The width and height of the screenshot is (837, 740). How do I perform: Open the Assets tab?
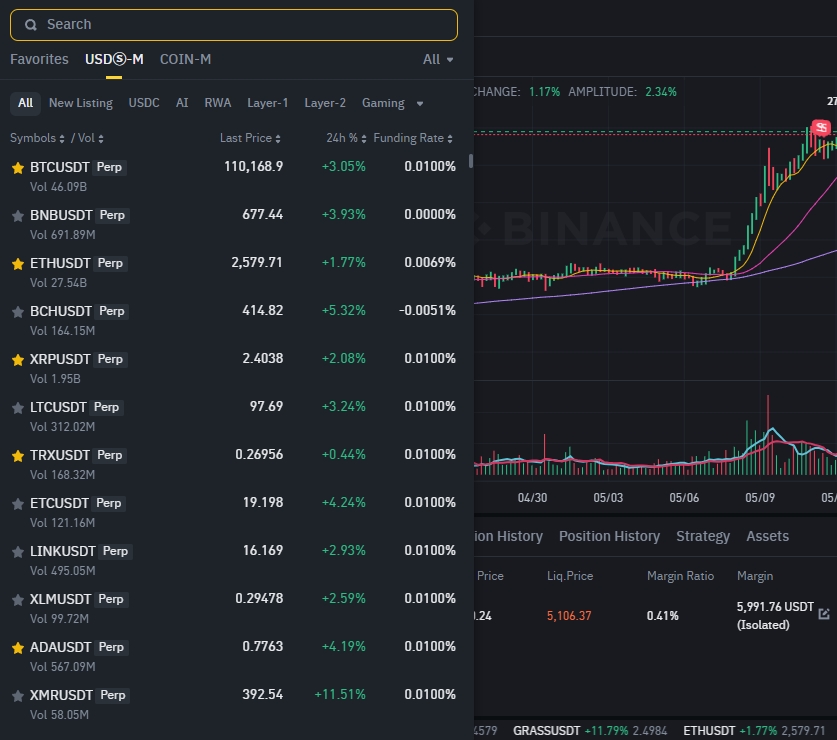[x=767, y=536]
